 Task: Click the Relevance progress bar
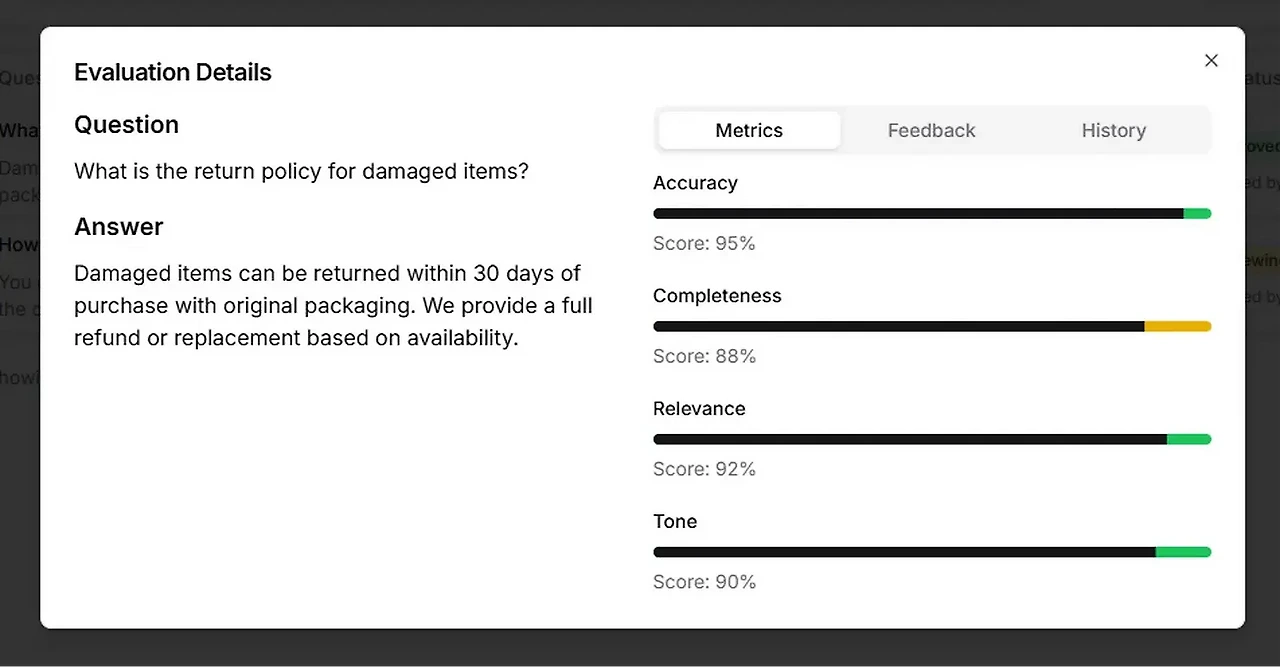[932, 439]
